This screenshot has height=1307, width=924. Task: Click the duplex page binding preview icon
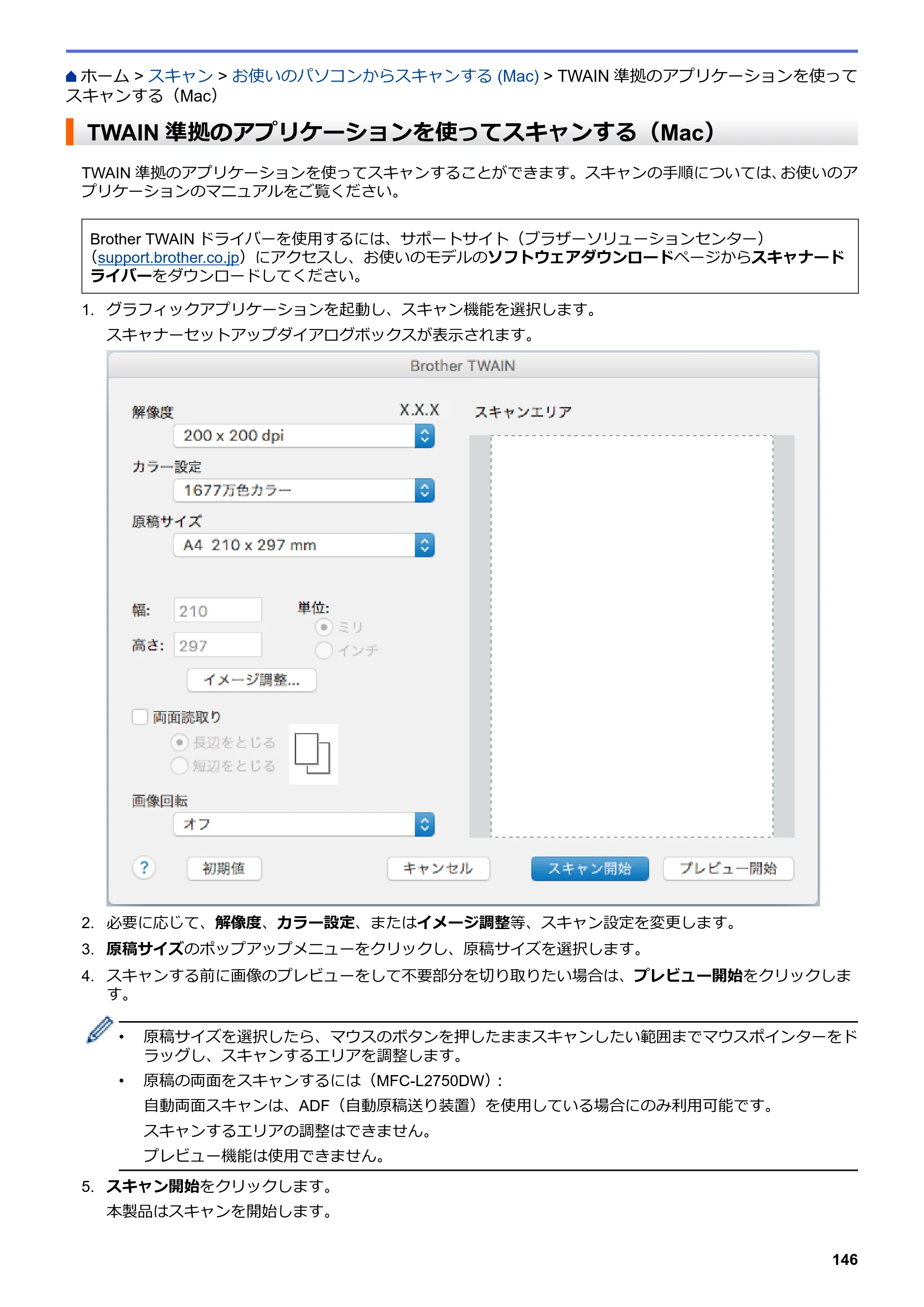313,754
